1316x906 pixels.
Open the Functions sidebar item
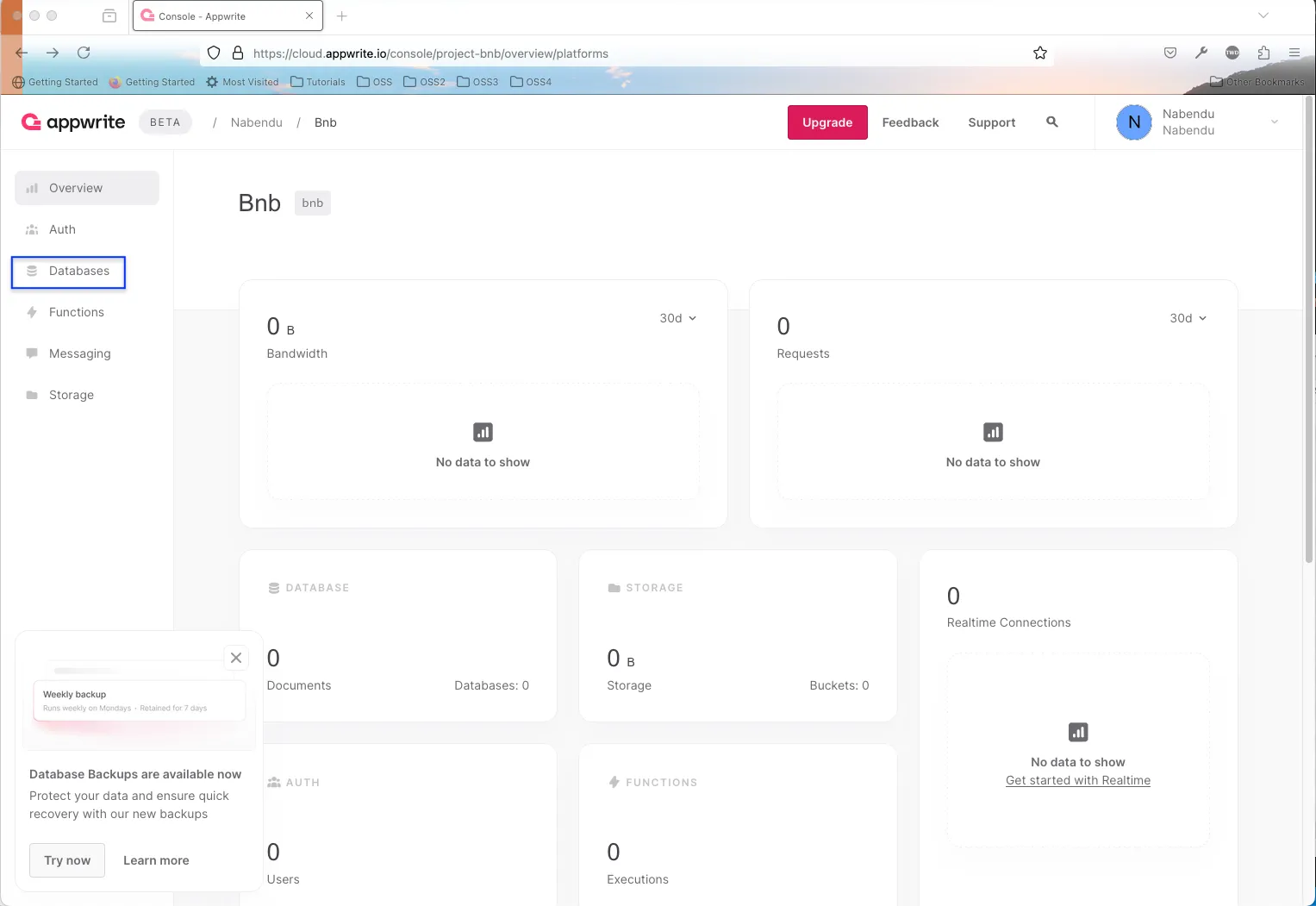[x=87, y=312]
